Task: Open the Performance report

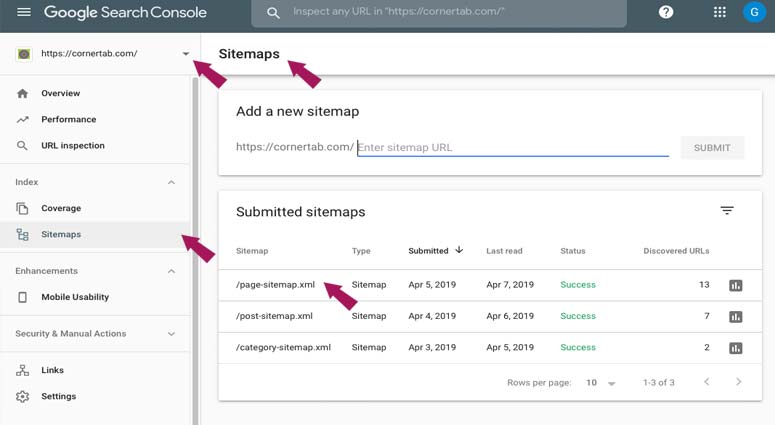Action: click(68, 119)
